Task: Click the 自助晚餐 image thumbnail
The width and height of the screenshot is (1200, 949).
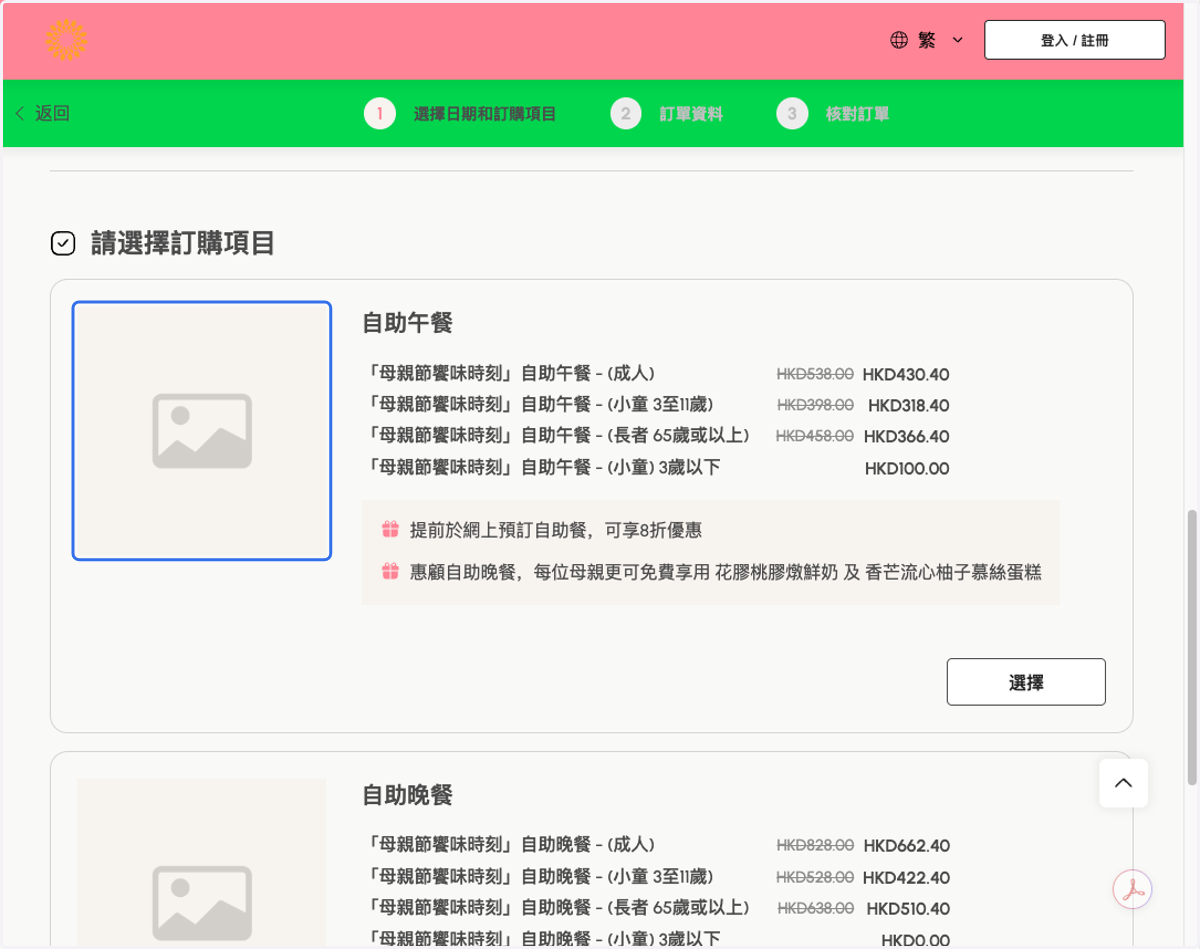Action: click(202, 863)
